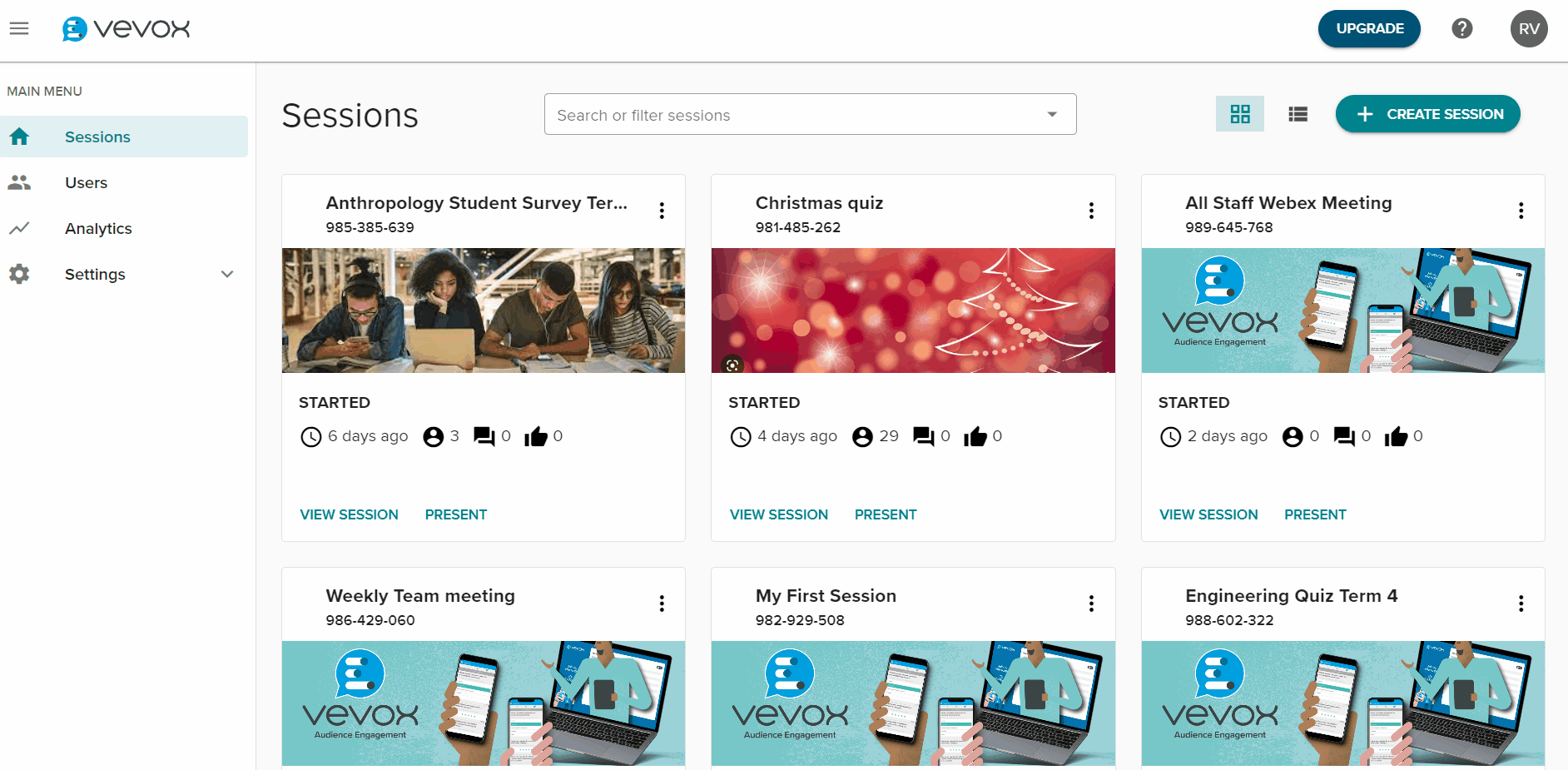This screenshot has width=1568, height=770.
Task: Open the session filter dropdown arrow
Action: [x=1052, y=115]
